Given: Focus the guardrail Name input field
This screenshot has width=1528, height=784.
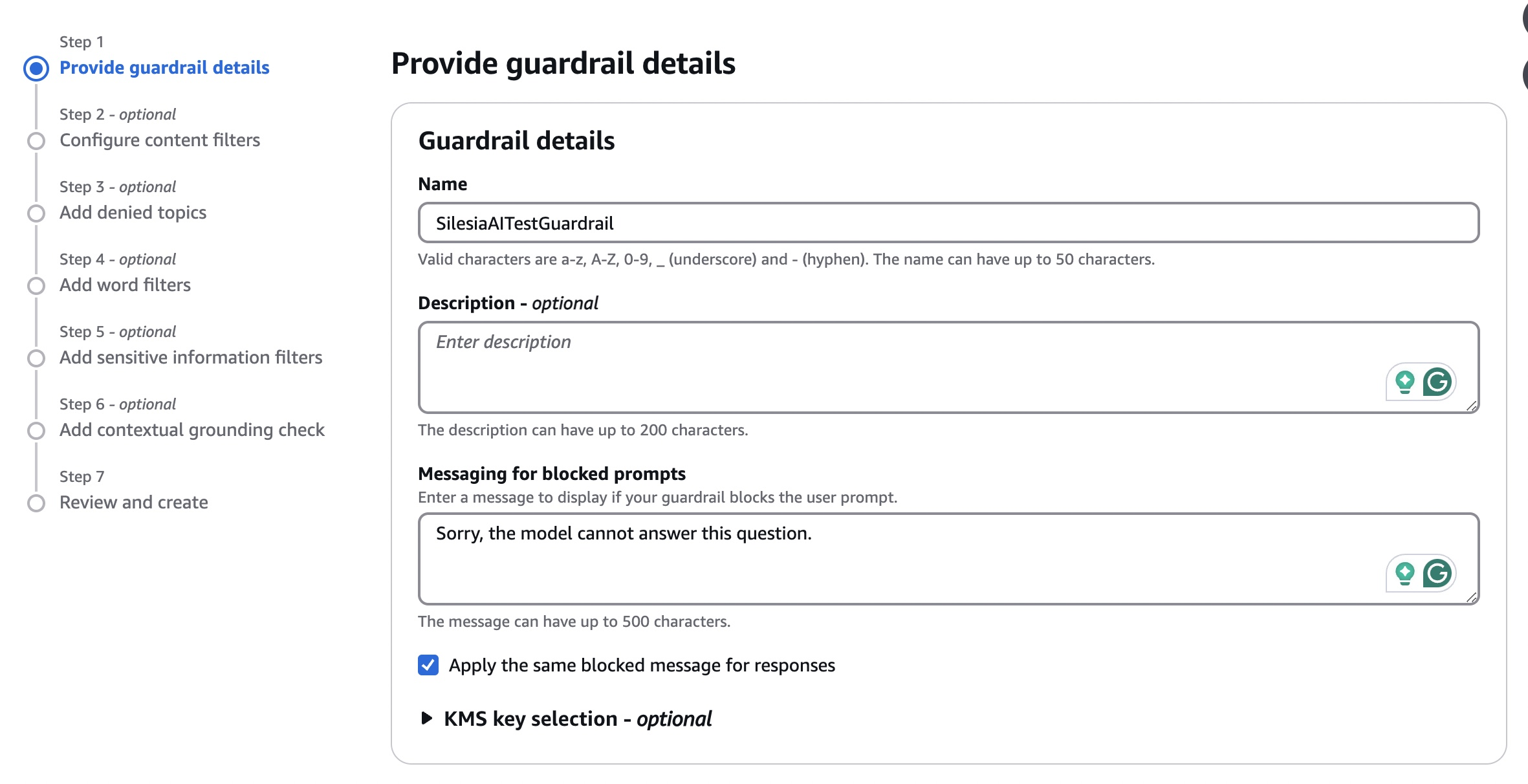Looking at the screenshot, I should click(x=948, y=223).
